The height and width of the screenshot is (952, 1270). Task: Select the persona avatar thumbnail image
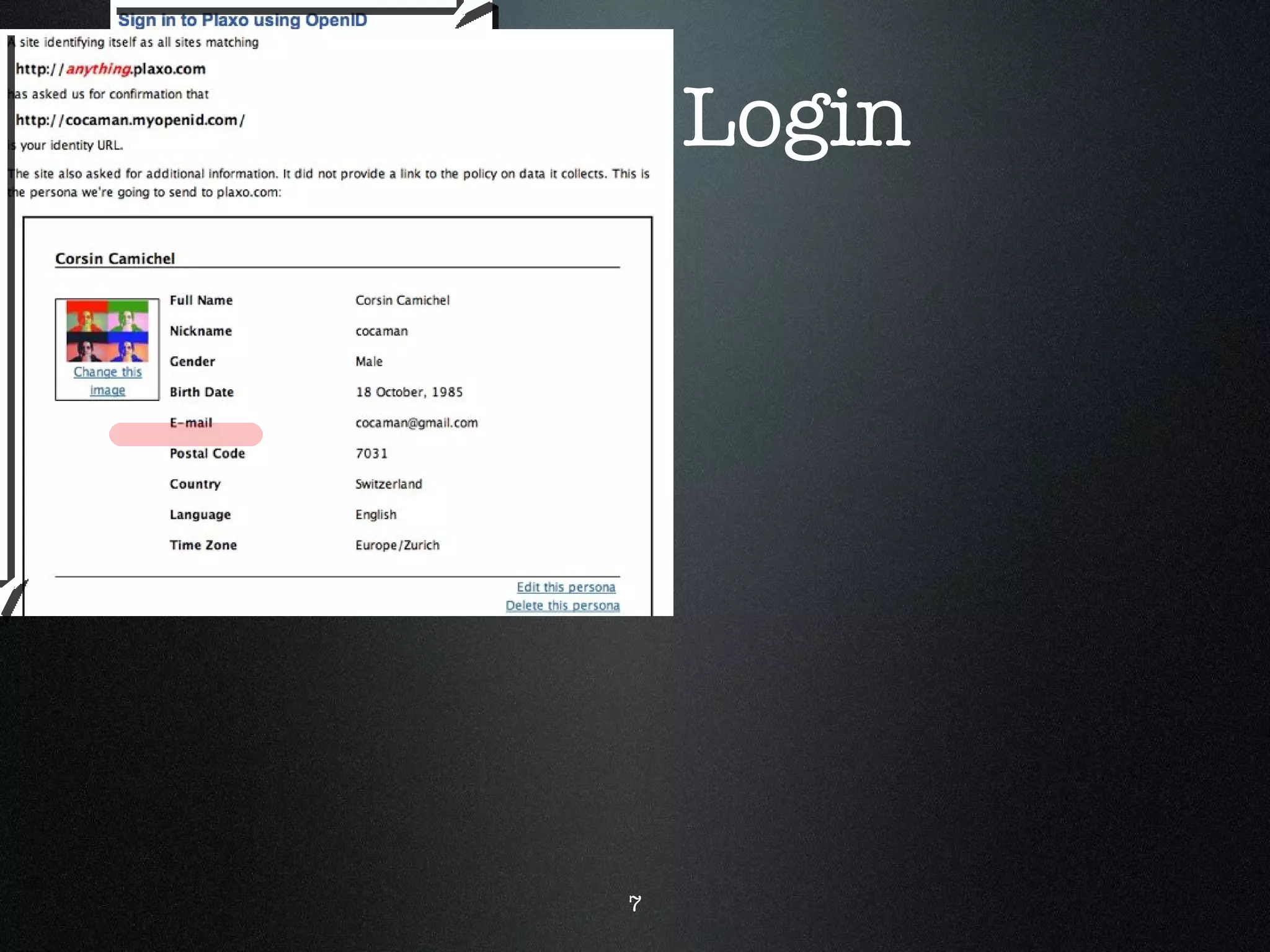(x=107, y=331)
